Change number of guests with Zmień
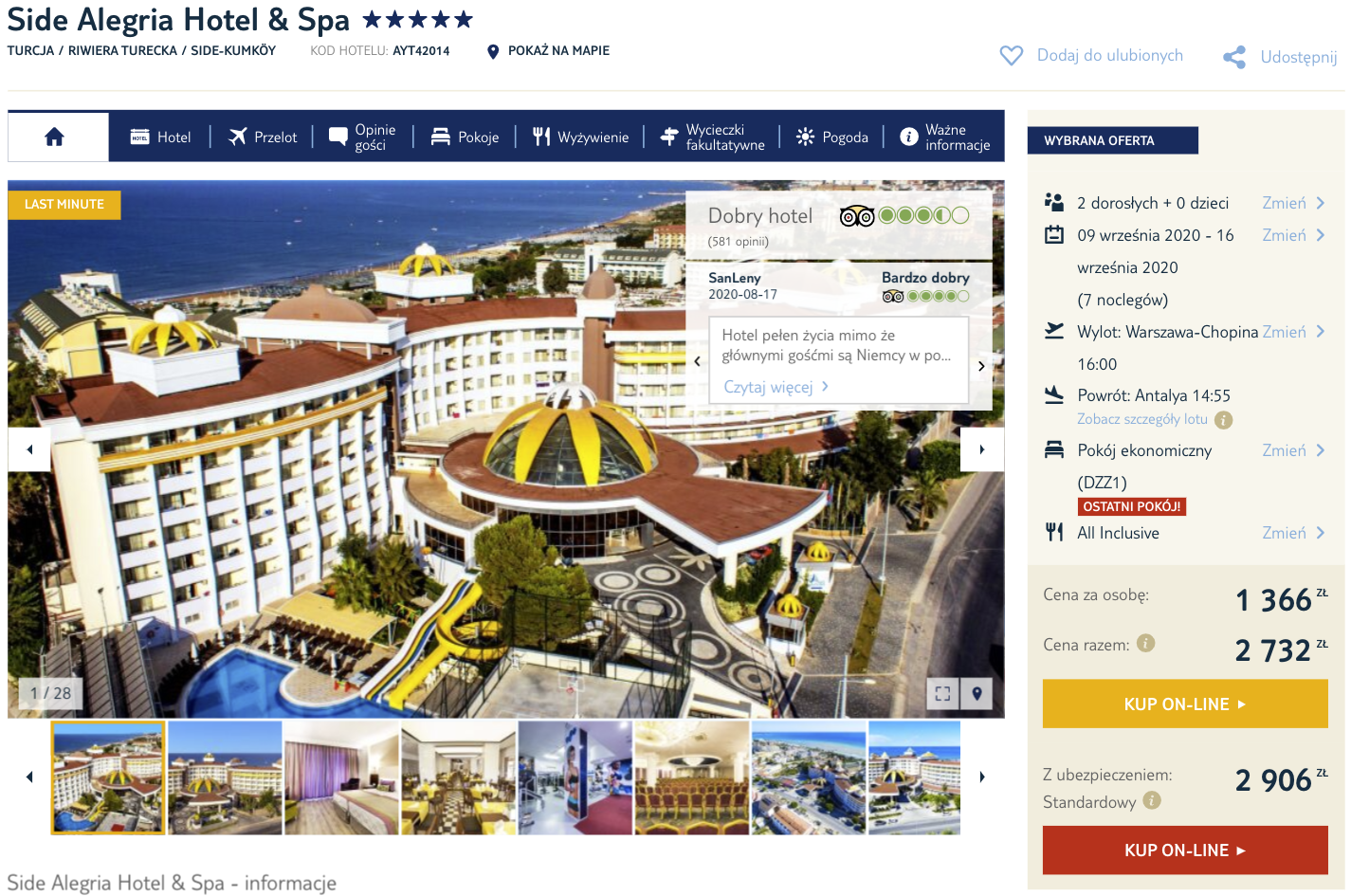Image resolution: width=1351 pixels, height=896 pixels. point(1284,203)
